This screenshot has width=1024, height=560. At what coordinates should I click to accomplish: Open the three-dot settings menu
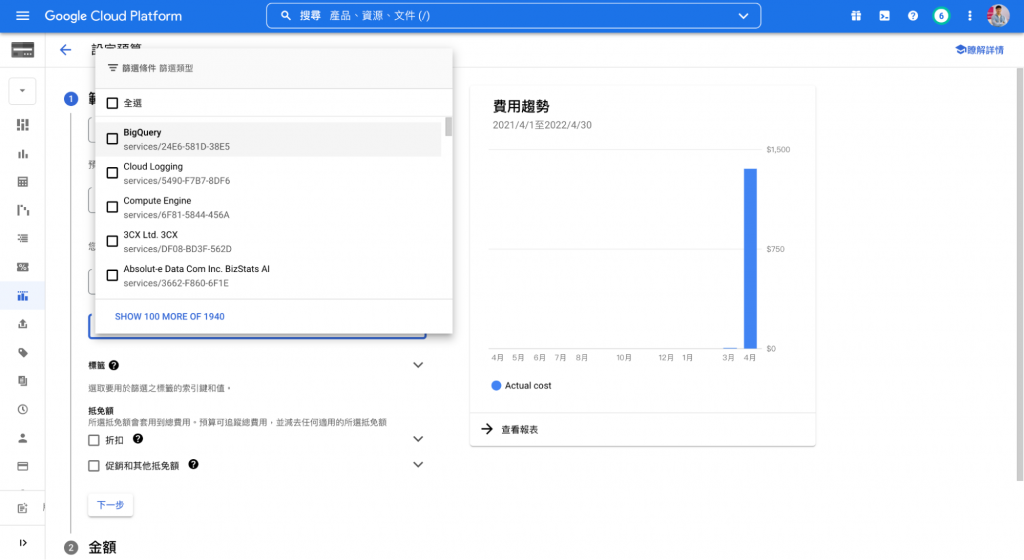[x=970, y=16]
